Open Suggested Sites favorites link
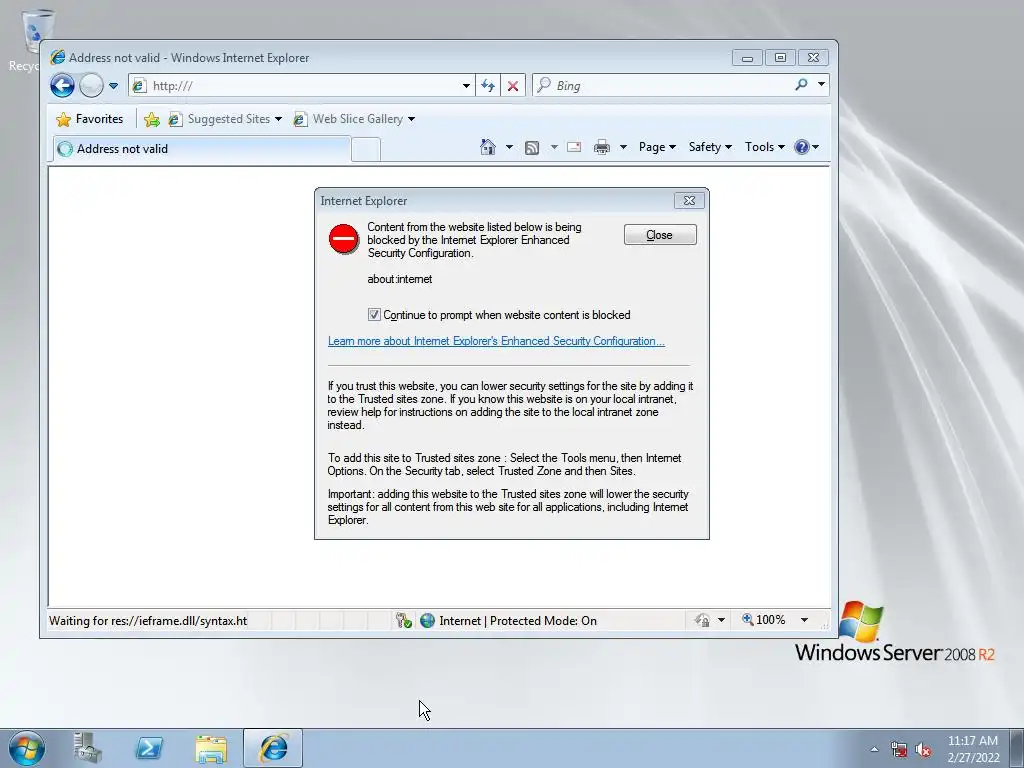The width and height of the screenshot is (1024, 768). [225, 119]
